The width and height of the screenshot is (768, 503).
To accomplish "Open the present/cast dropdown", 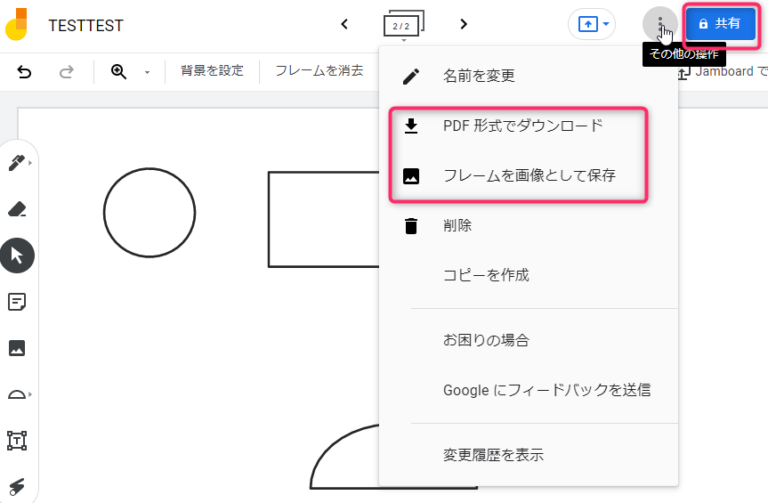I will (591, 23).
